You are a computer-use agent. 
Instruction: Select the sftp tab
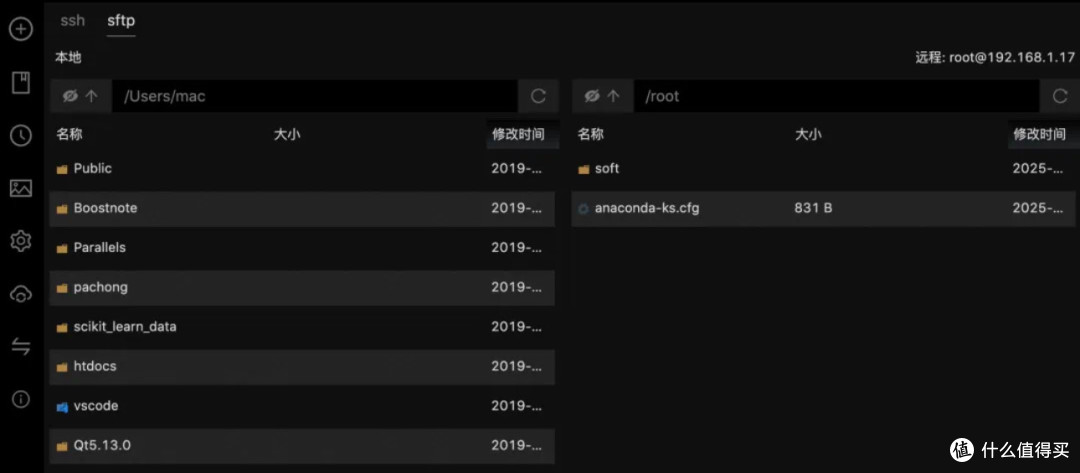[x=121, y=21]
